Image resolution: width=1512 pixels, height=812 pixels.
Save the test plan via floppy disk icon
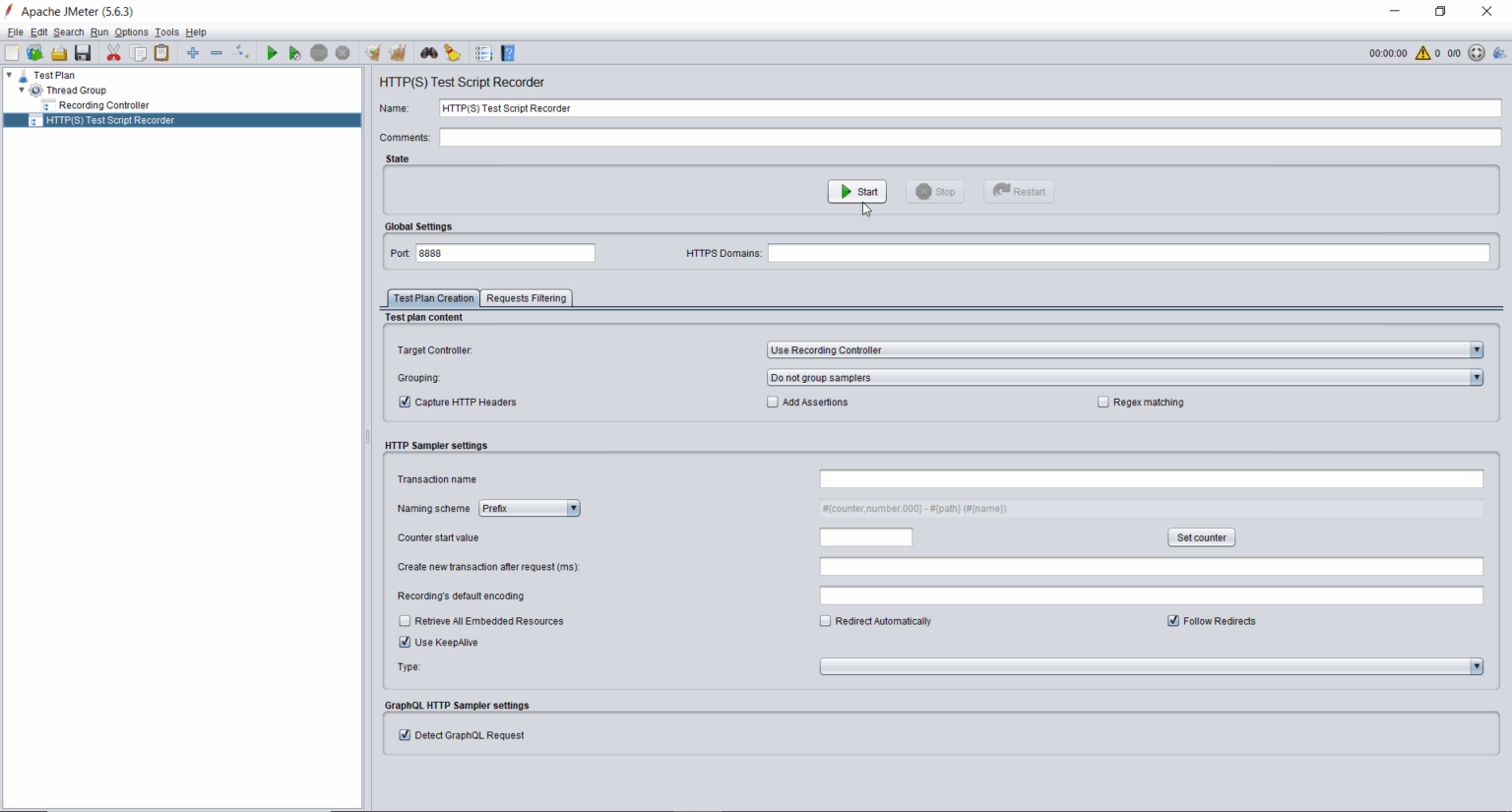pyautogui.click(x=83, y=52)
